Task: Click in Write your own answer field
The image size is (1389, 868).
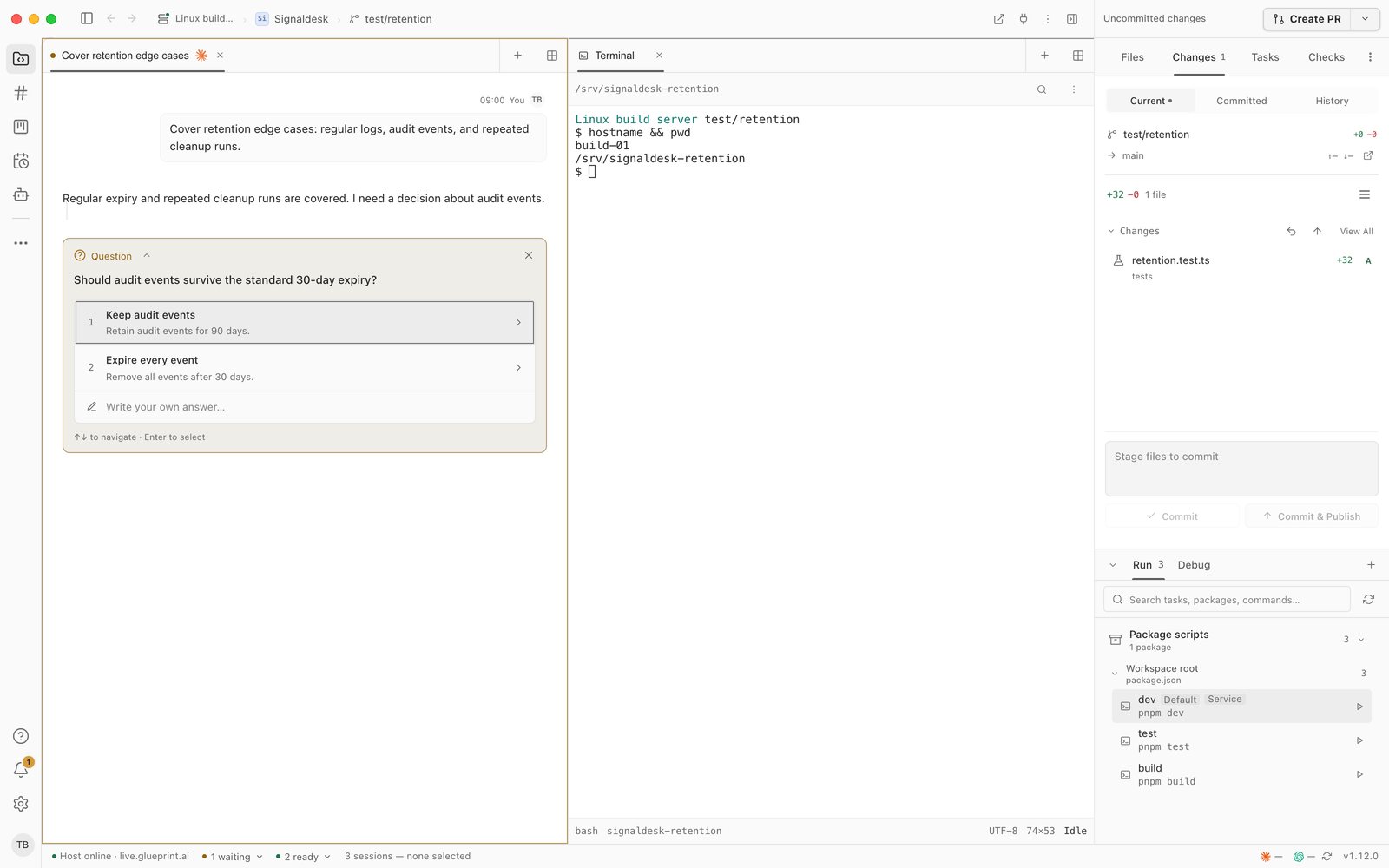Action: point(305,407)
